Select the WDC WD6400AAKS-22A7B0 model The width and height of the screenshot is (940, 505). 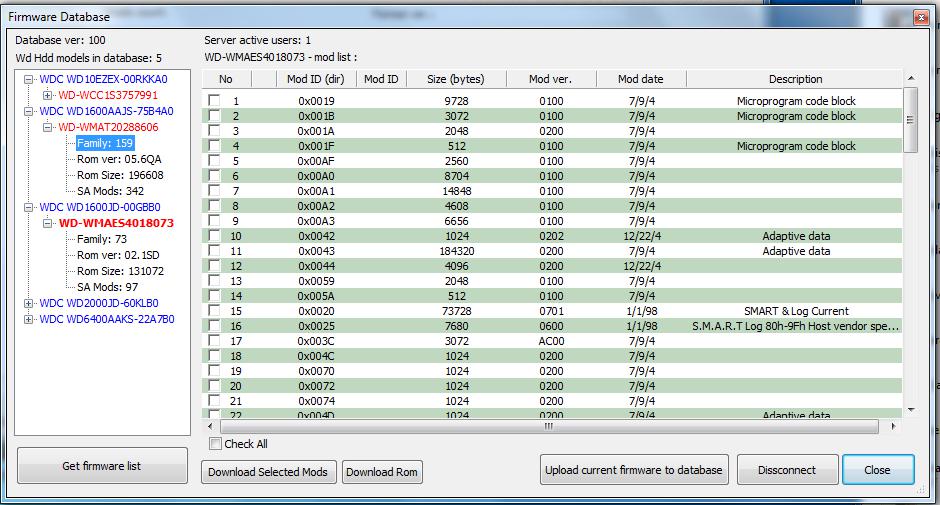[107, 319]
